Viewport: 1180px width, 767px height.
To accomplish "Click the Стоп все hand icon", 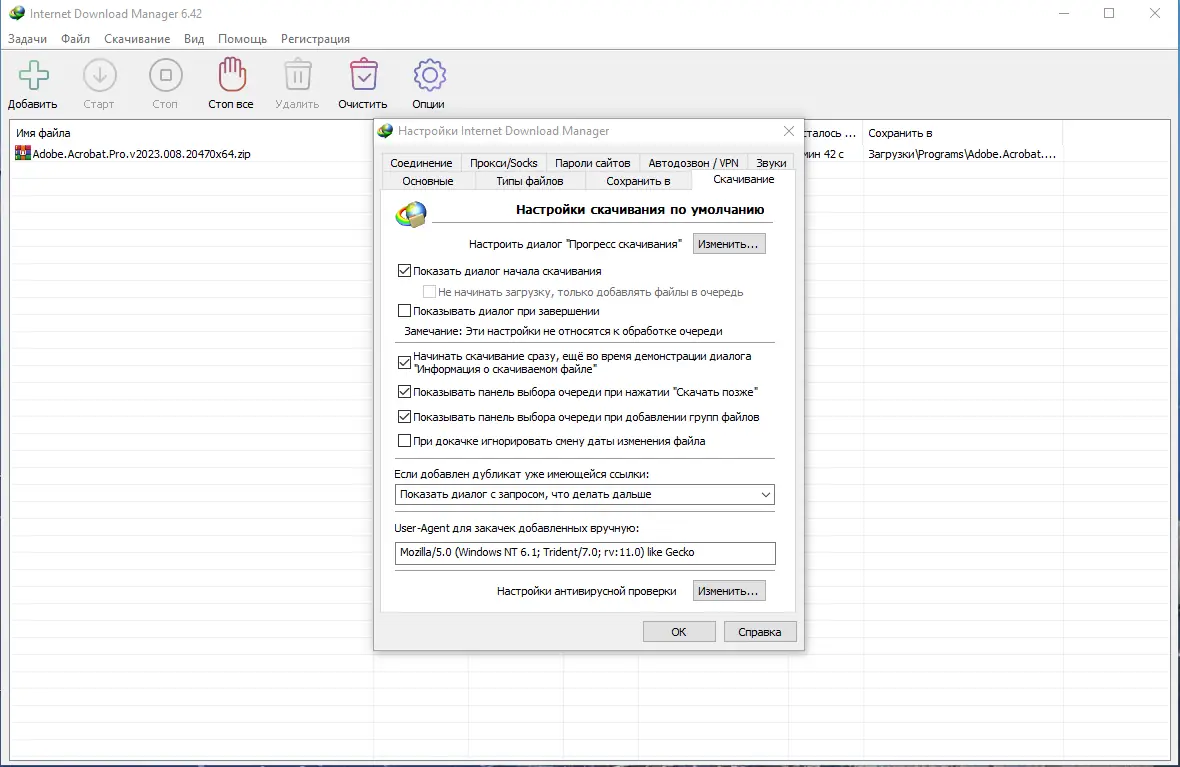I will pos(232,75).
